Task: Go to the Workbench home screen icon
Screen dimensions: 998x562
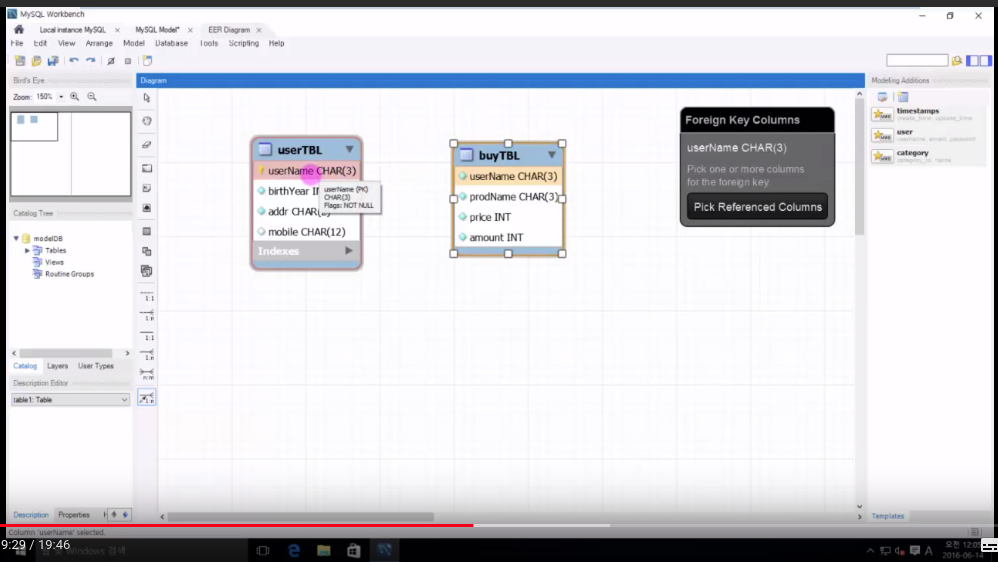Action: (19, 29)
